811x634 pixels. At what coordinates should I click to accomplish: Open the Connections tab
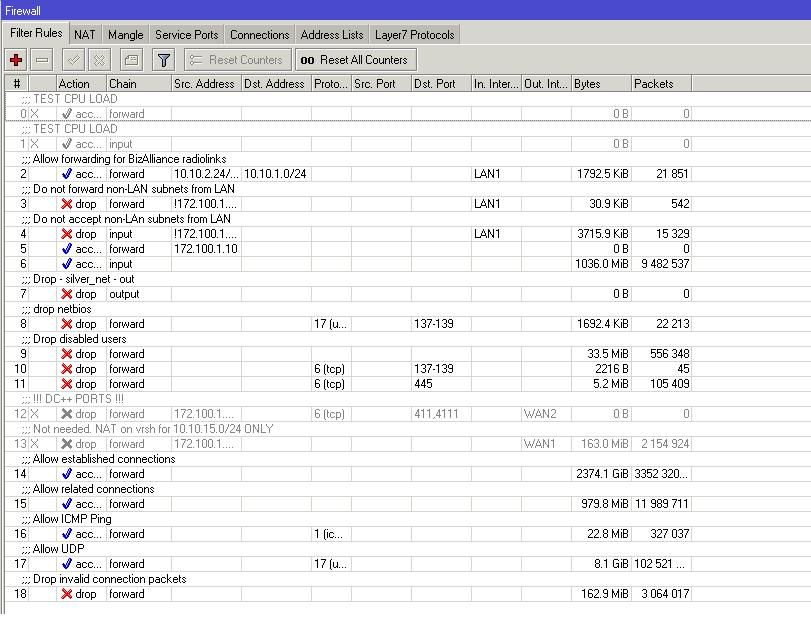(x=260, y=35)
